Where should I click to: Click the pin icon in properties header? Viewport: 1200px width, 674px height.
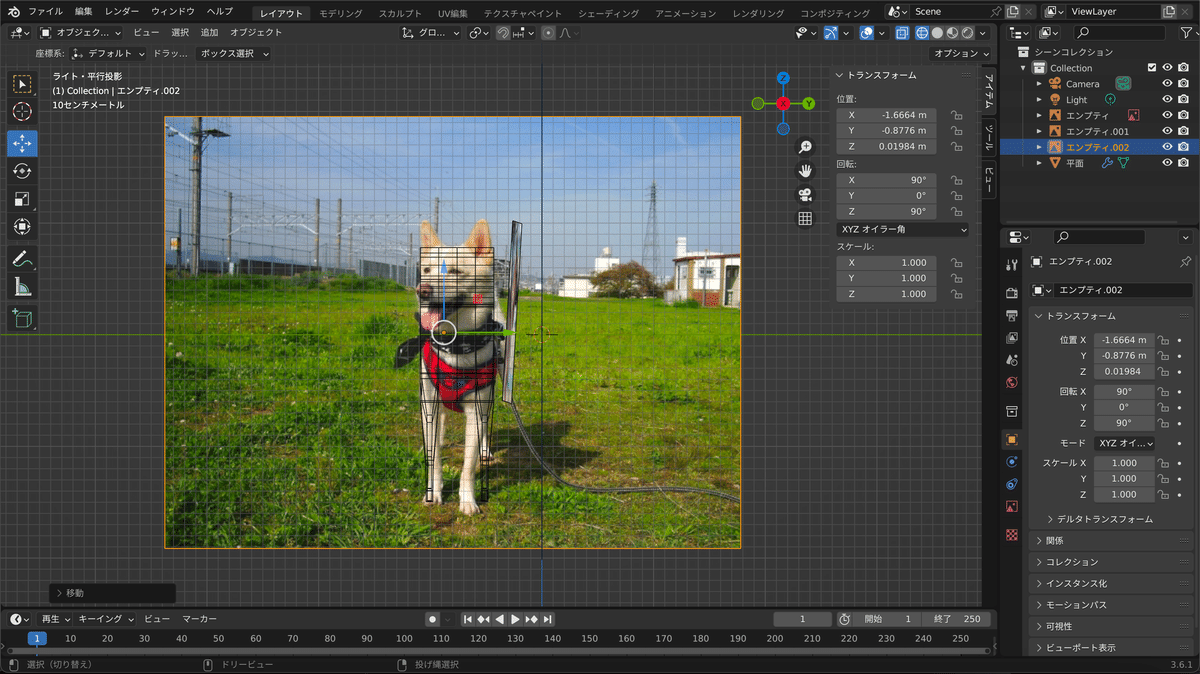pyautogui.click(x=1186, y=261)
